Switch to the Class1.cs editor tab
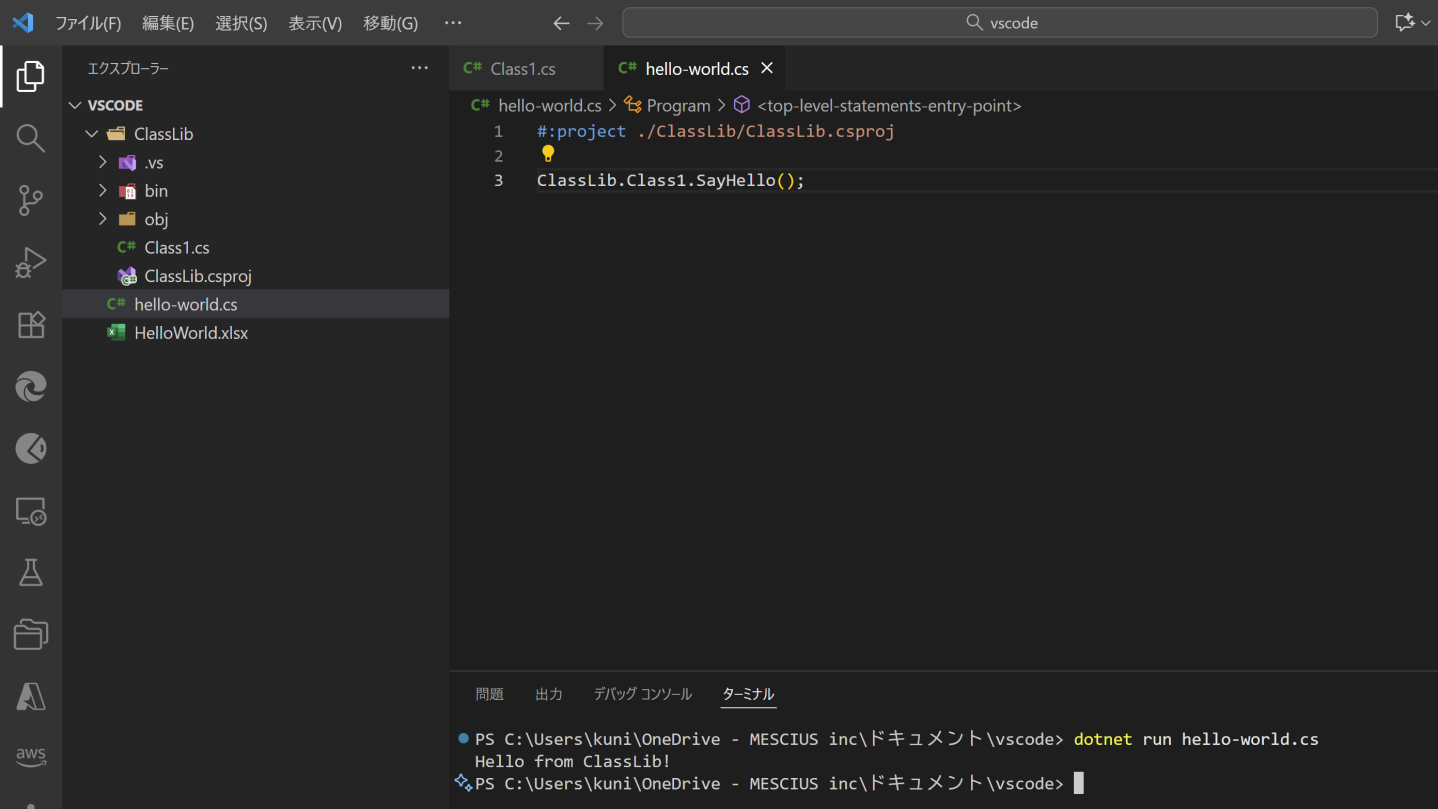Screen dimensions: 1438x809 (522, 69)
